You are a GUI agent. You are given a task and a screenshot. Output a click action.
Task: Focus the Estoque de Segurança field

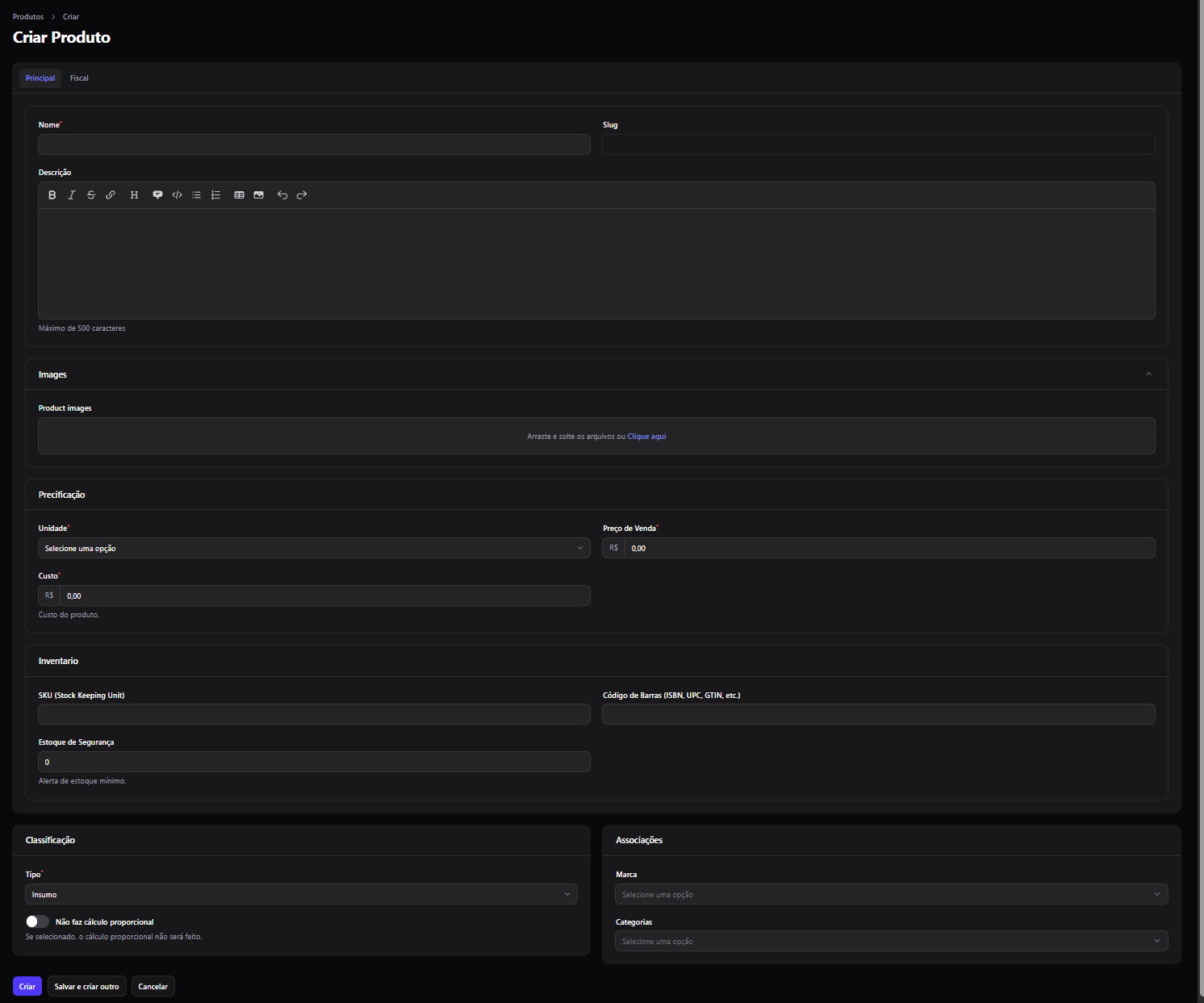[x=314, y=762]
